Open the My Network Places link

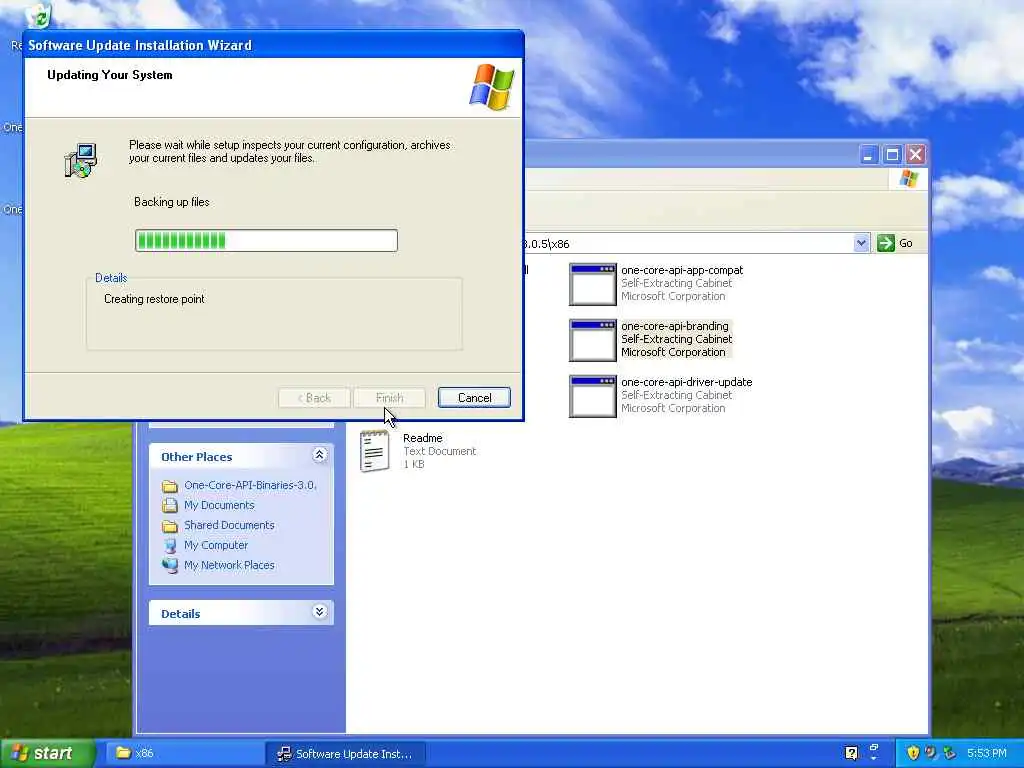pos(229,565)
